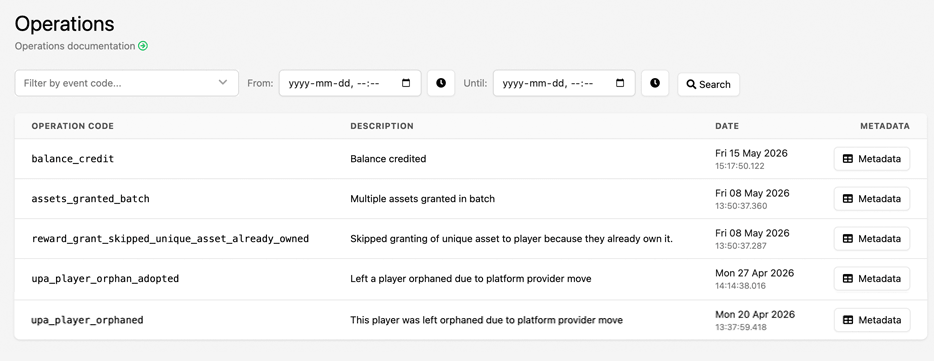Open Metadata for reward_grant_skipped_unique_asset_already_owned row

(x=871, y=239)
